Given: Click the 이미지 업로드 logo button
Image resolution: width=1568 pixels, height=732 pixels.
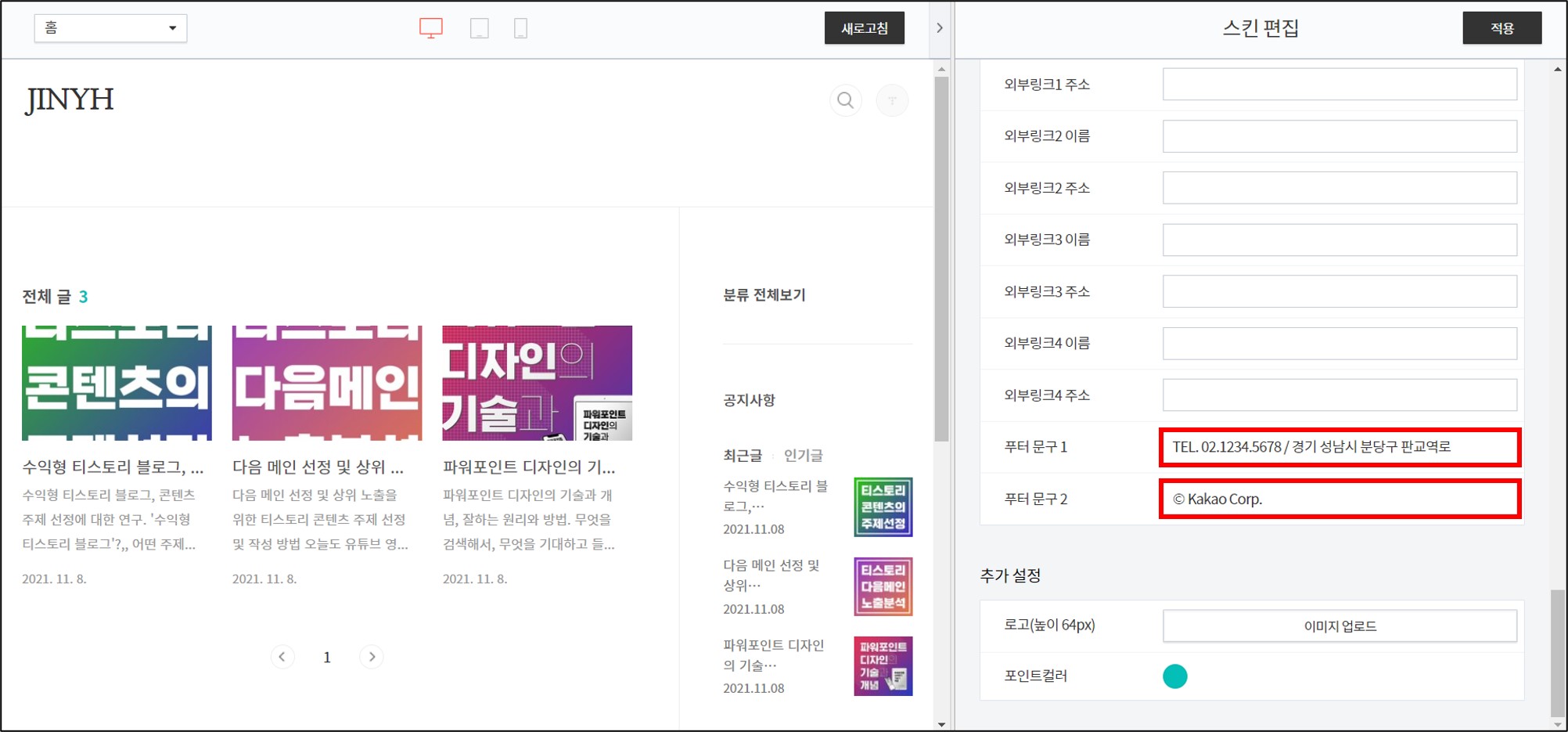Looking at the screenshot, I should tap(1340, 626).
